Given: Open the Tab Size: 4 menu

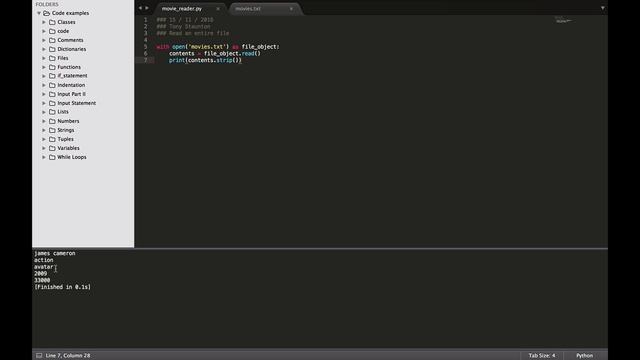Looking at the screenshot, I should [542, 356].
